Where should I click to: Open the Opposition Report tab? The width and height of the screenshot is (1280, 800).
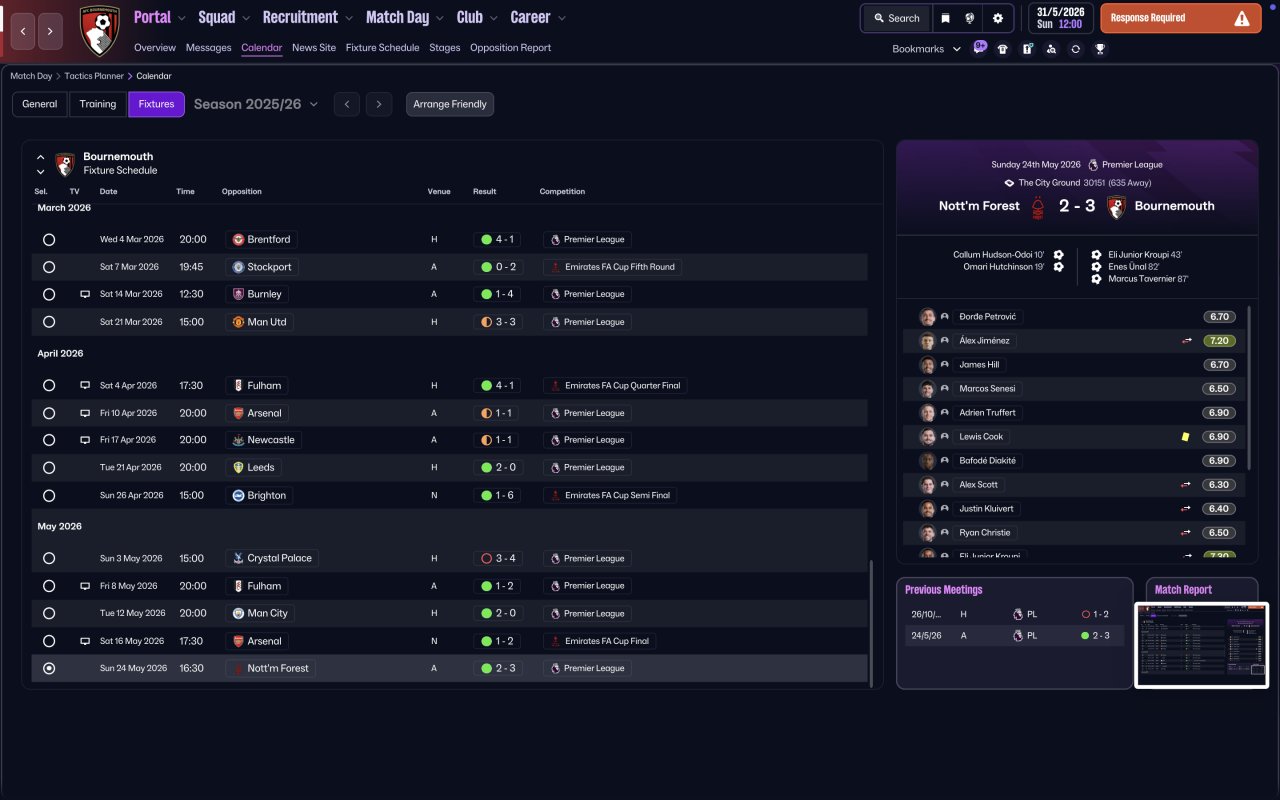click(x=510, y=48)
